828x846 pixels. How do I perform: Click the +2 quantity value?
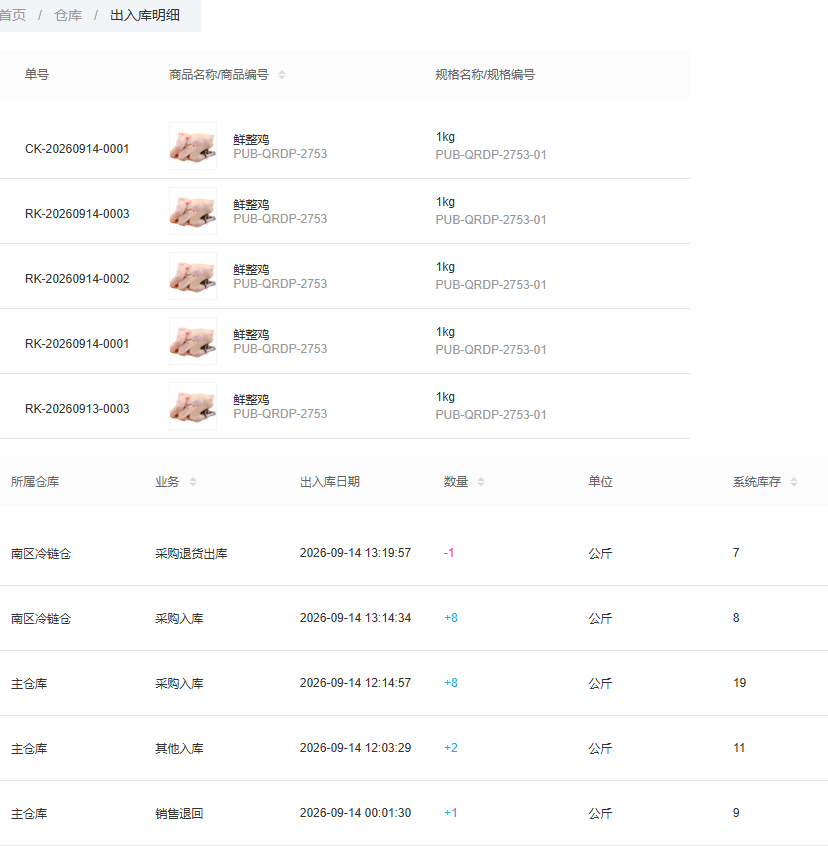(451, 748)
